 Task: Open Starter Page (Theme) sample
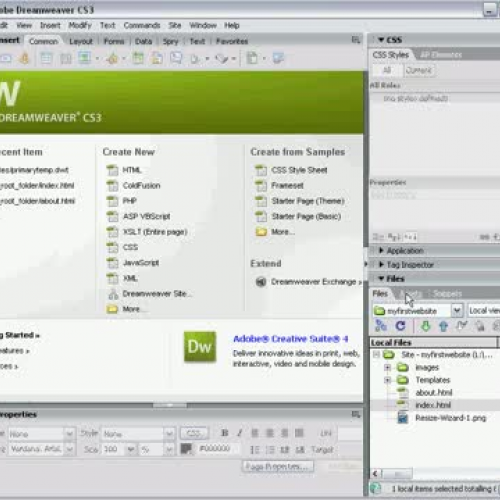pyautogui.click(x=308, y=201)
